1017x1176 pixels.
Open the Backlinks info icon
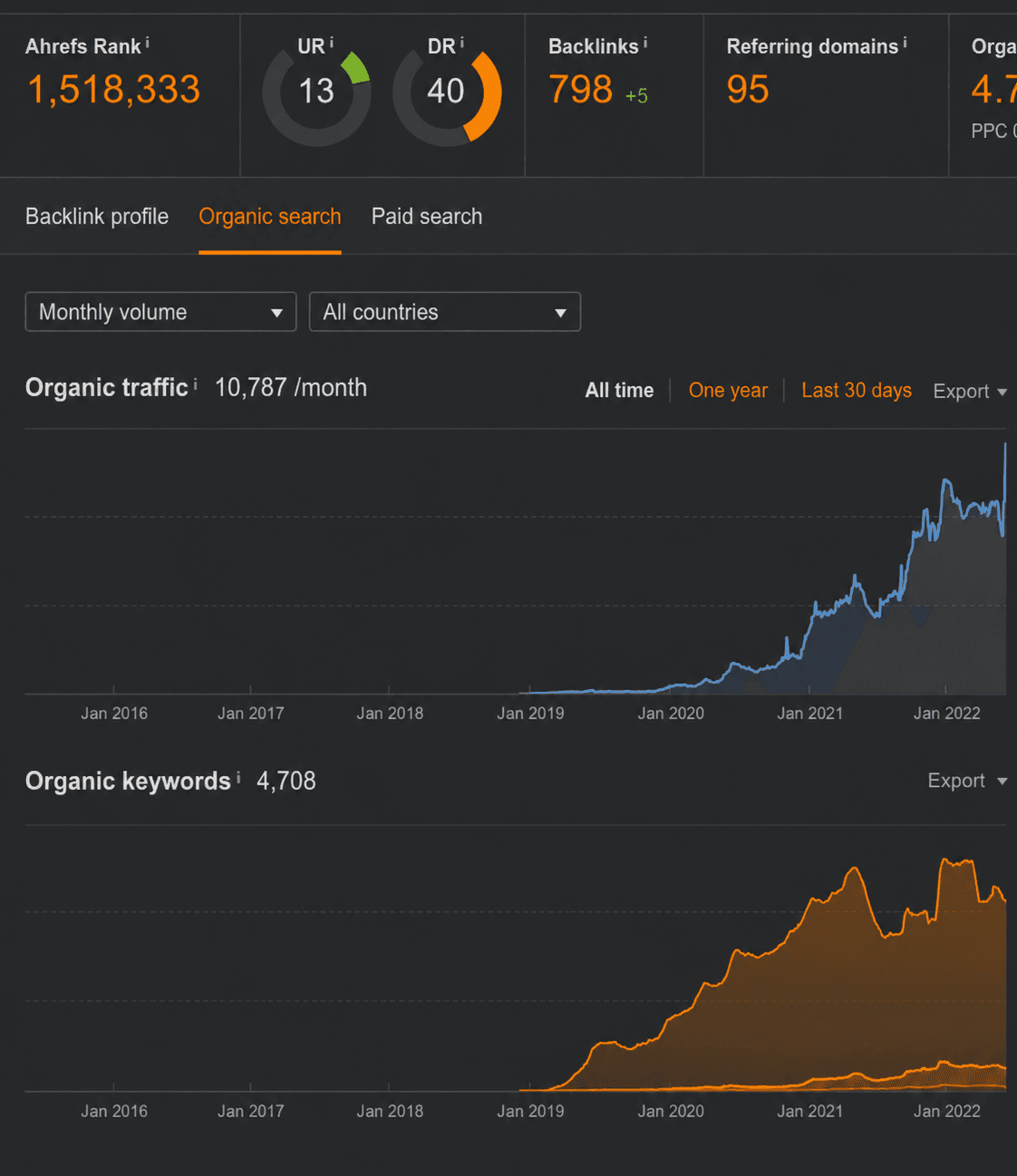(x=645, y=43)
